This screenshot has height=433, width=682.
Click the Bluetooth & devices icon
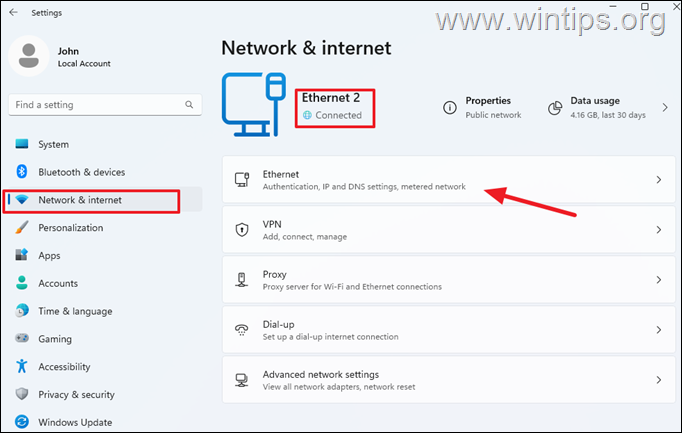point(21,172)
